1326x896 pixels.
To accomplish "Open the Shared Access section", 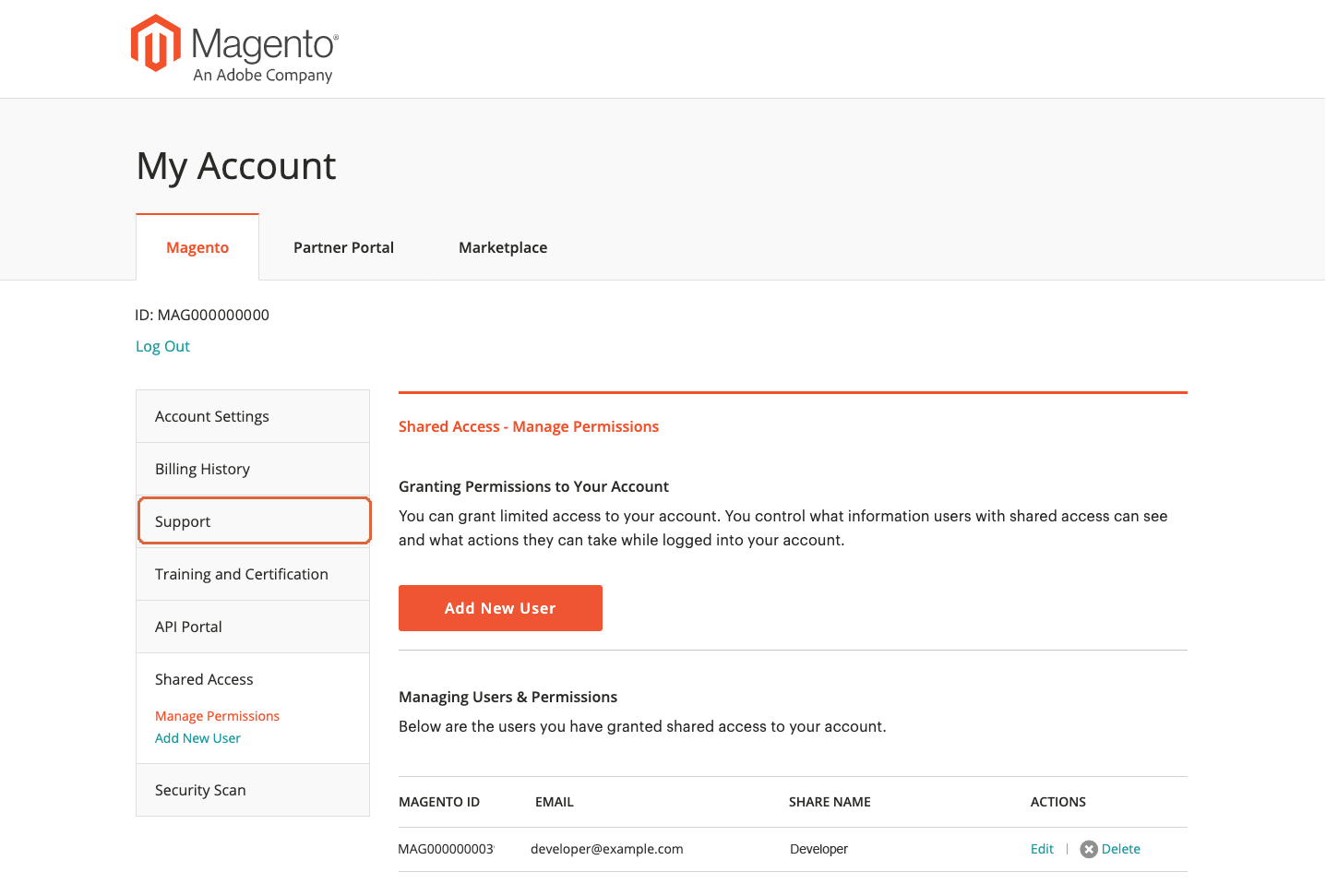I will pyautogui.click(x=204, y=679).
